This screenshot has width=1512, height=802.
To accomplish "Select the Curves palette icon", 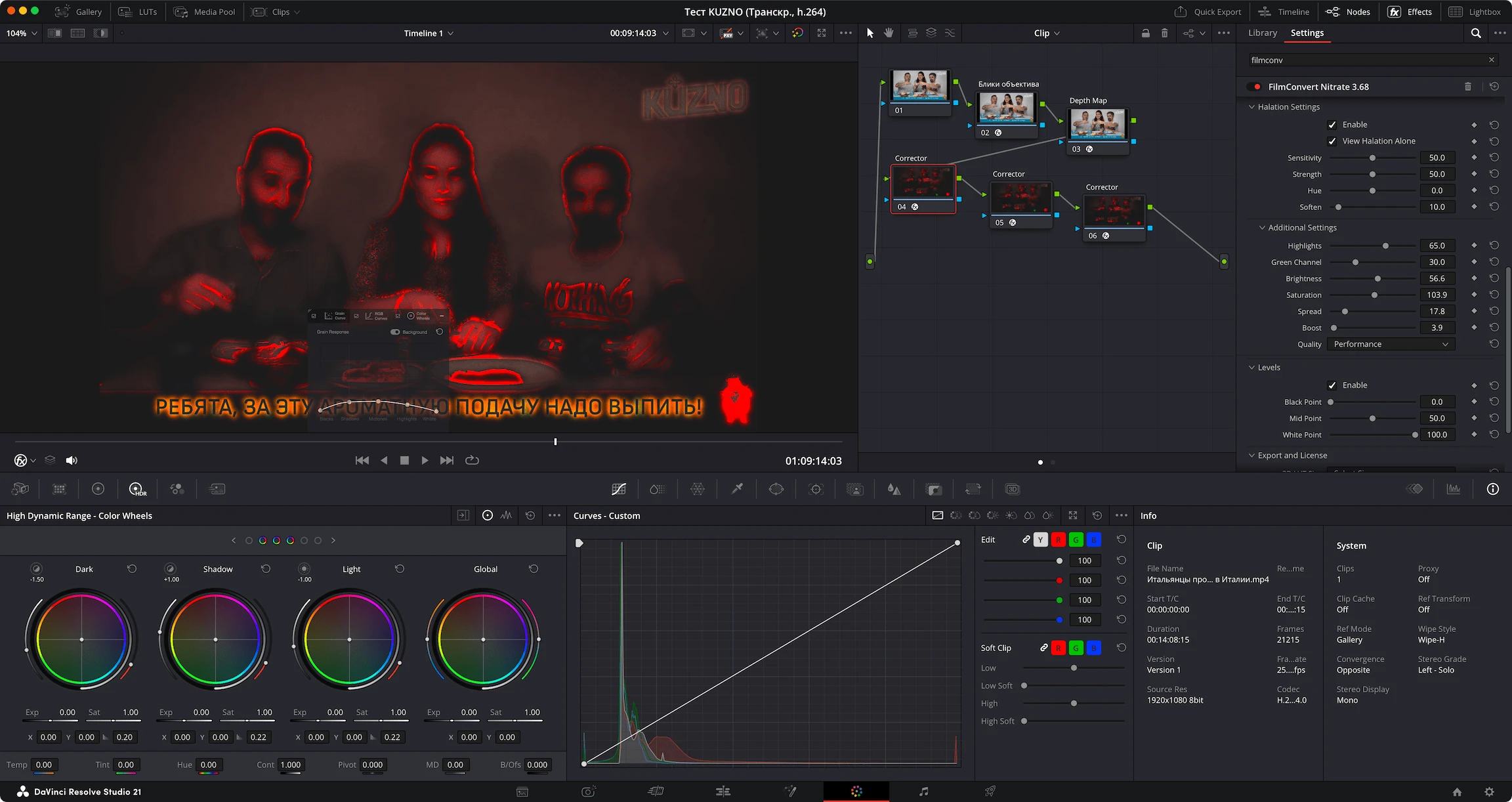I will [618, 489].
